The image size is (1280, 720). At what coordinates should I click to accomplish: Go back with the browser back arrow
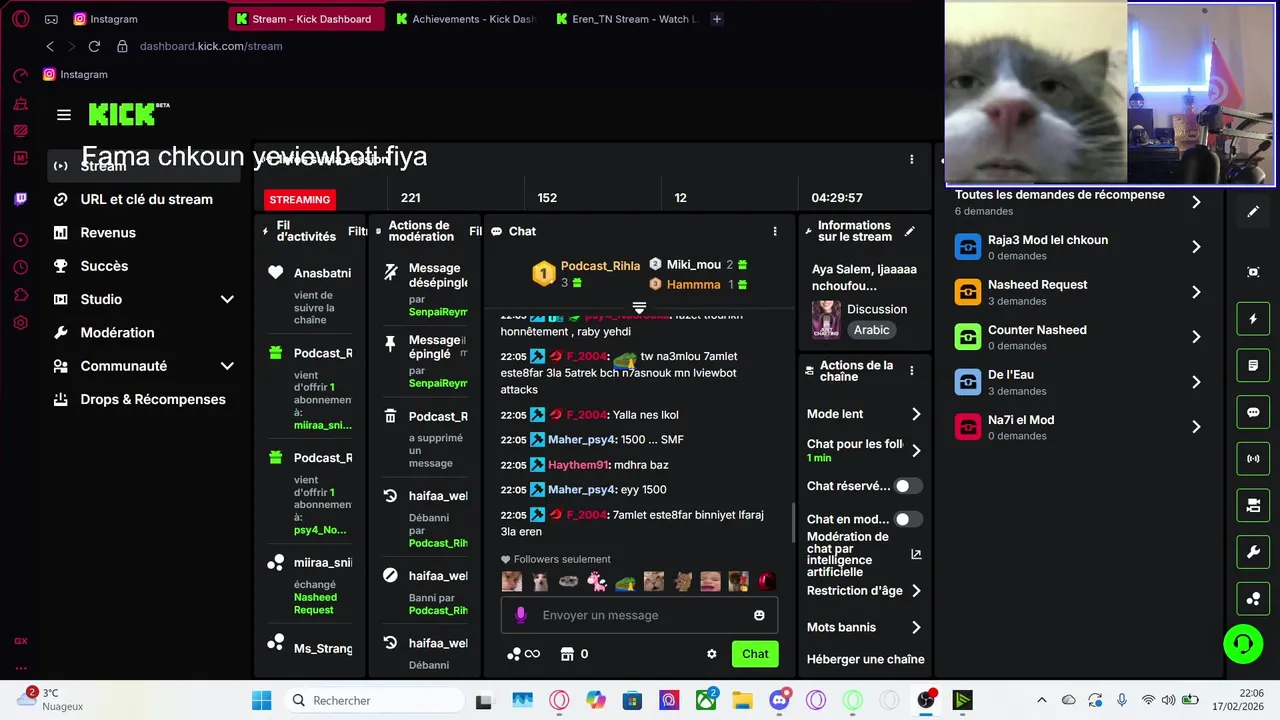click(x=50, y=46)
